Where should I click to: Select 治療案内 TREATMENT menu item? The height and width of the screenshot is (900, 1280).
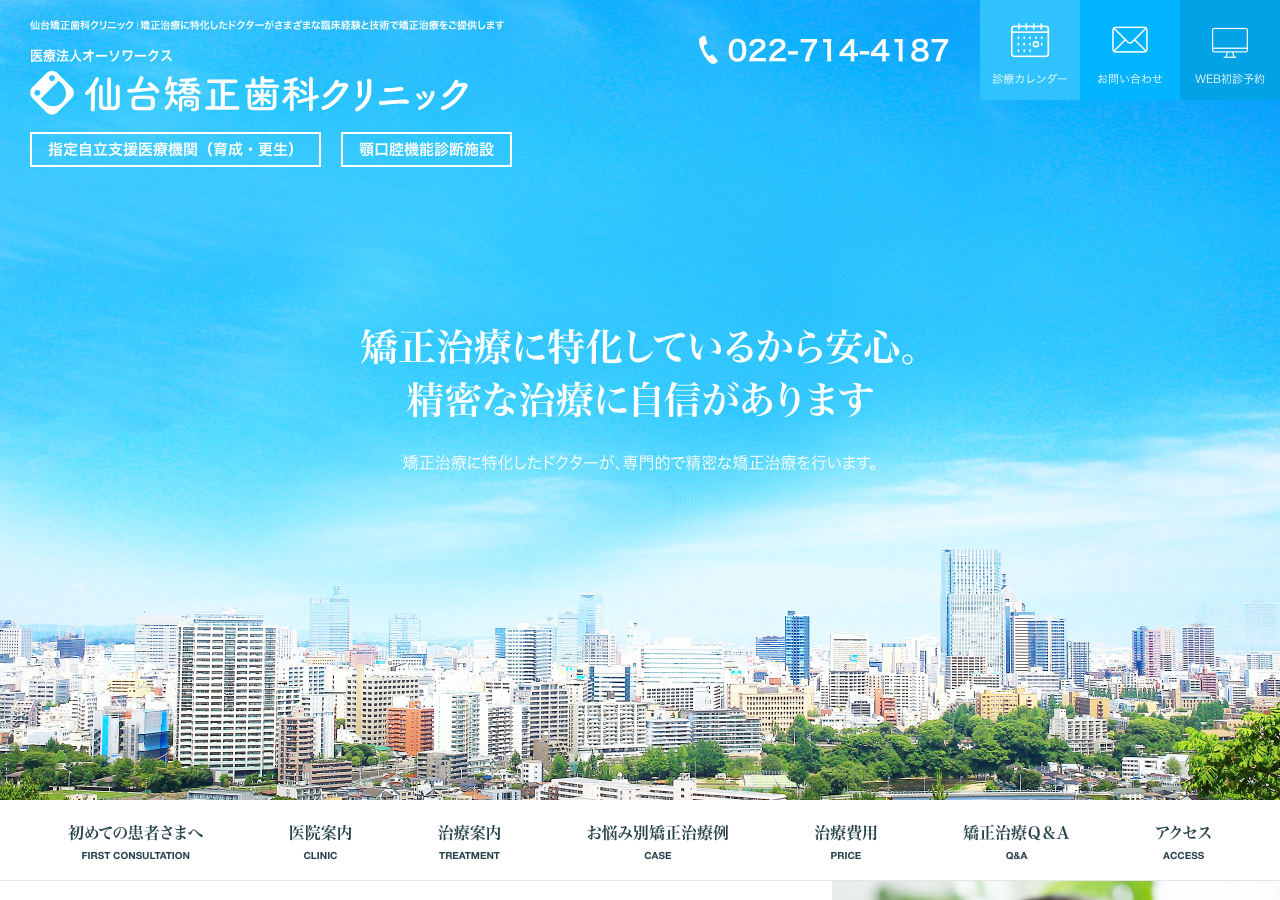(469, 841)
